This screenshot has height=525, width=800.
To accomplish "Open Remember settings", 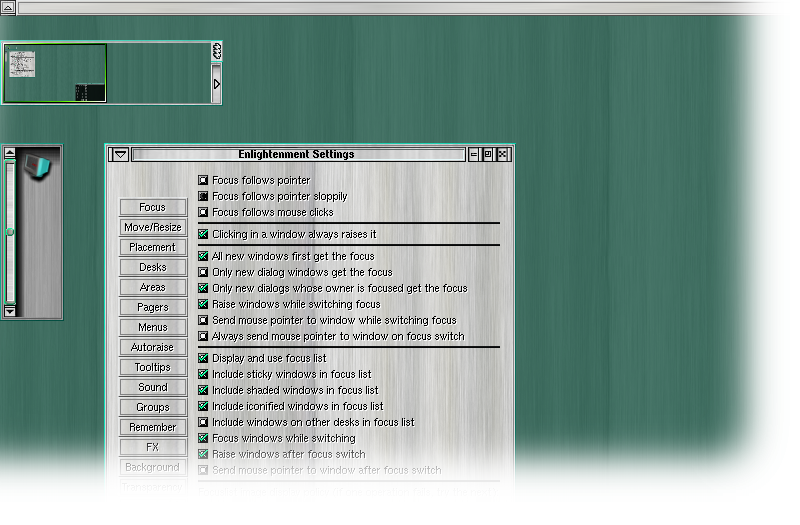I will [153, 427].
